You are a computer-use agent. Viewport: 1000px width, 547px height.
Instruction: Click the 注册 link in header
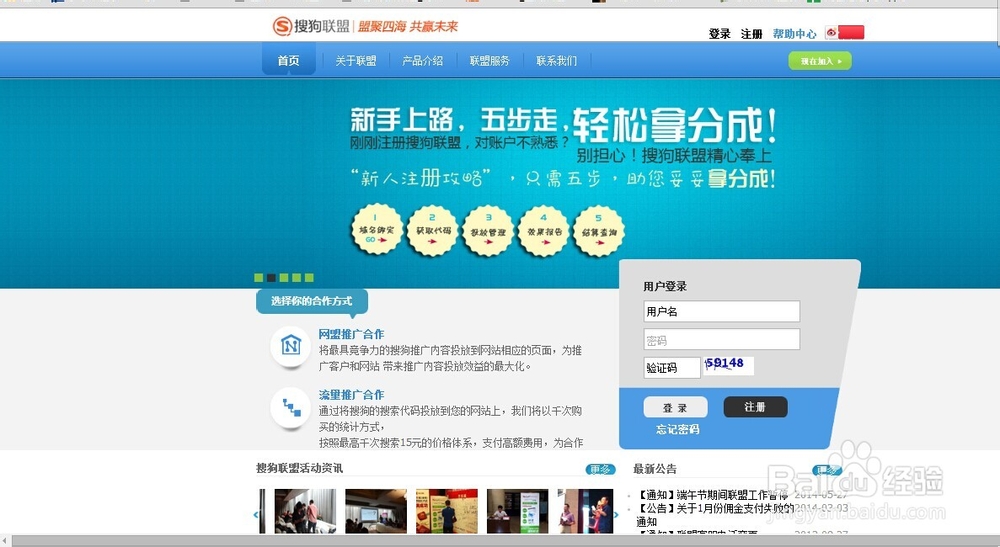click(x=751, y=34)
